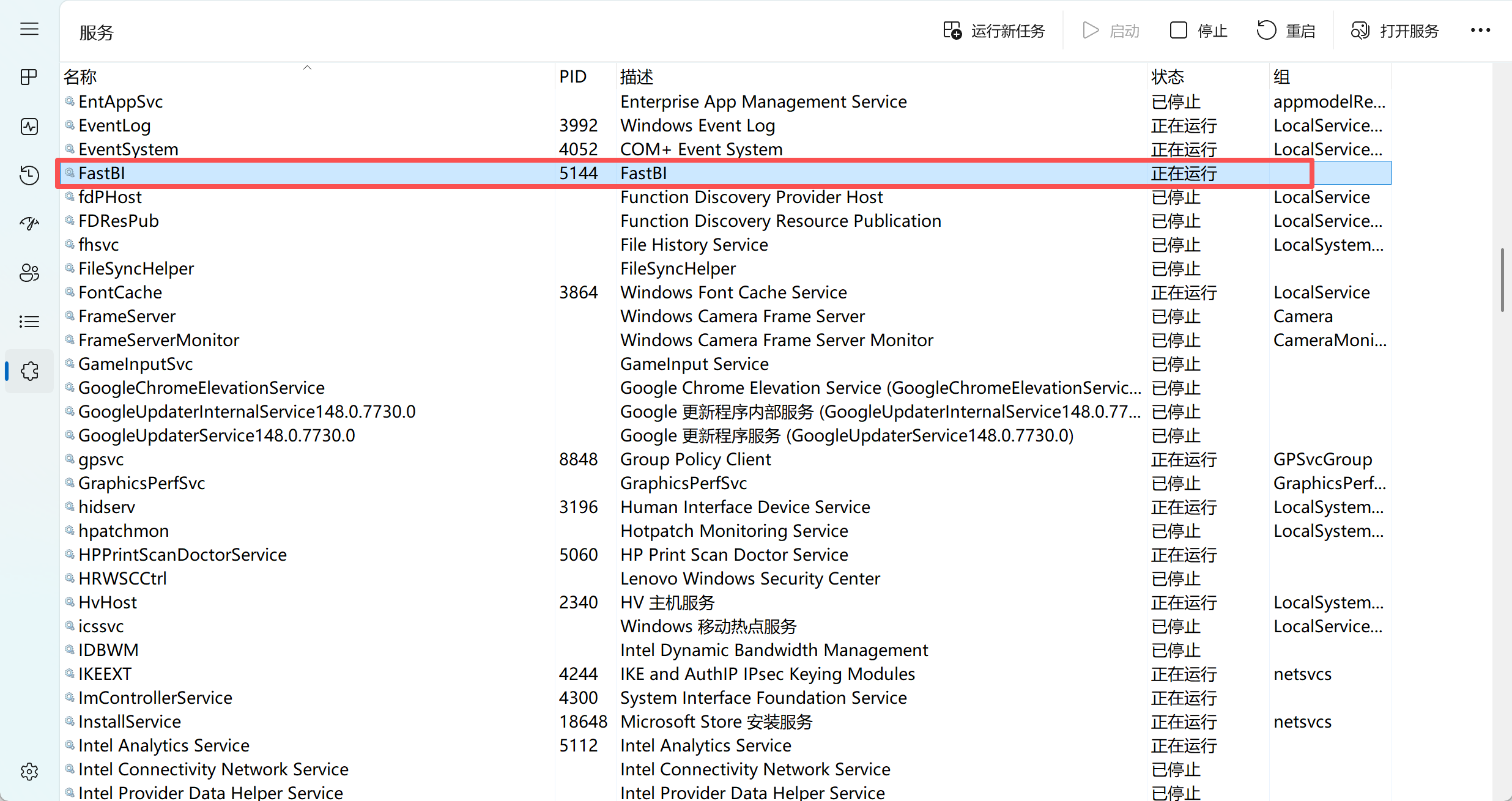The height and width of the screenshot is (801, 1512).
Task: Open the more options ellipsis menu
Action: pyautogui.click(x=1480, y=31)
